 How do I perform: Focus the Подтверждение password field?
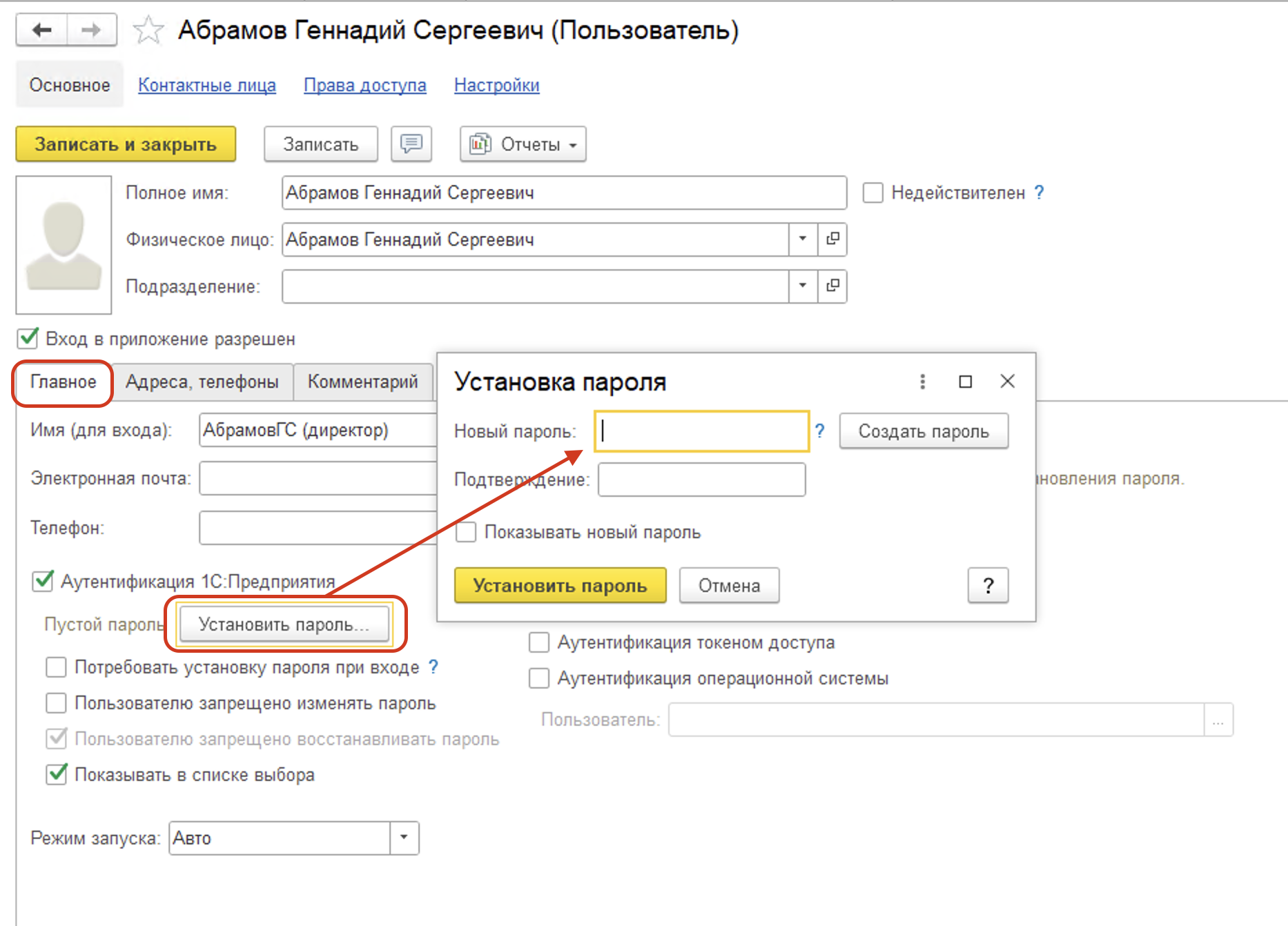click(701, 479)
